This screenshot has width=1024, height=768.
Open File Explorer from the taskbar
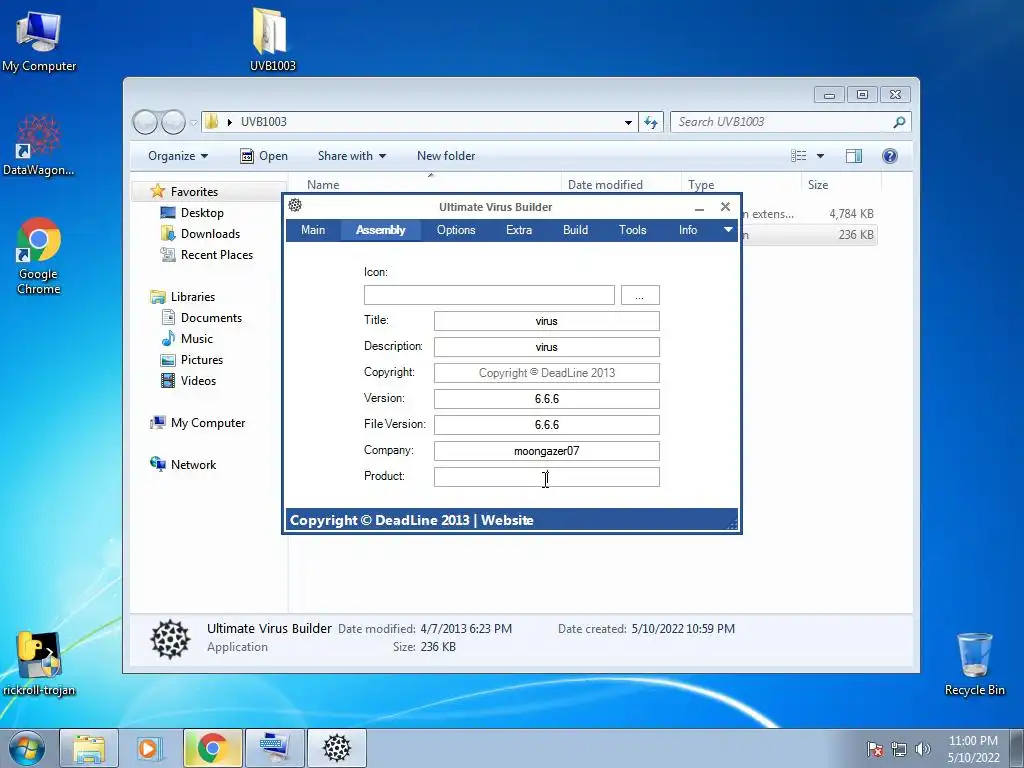click(89, 748)
